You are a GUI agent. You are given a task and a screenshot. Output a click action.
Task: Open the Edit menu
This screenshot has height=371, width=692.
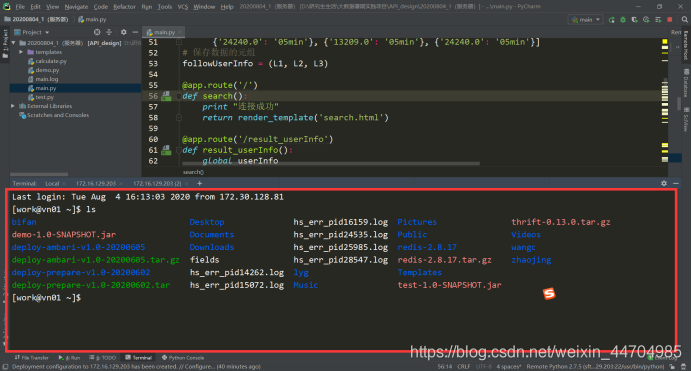tap(35, 7)
